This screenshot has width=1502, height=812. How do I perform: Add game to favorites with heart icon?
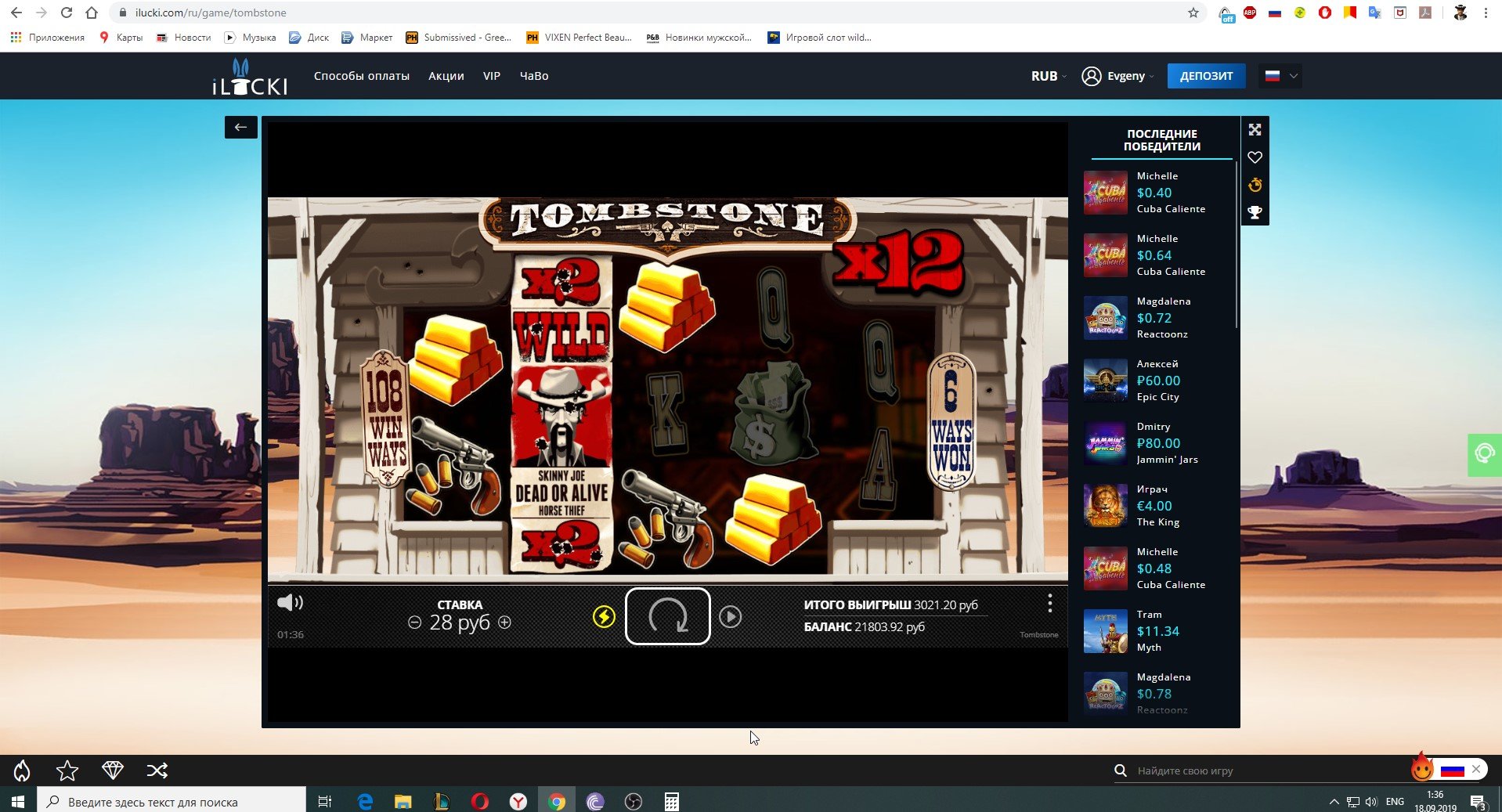pos(1255,157)
